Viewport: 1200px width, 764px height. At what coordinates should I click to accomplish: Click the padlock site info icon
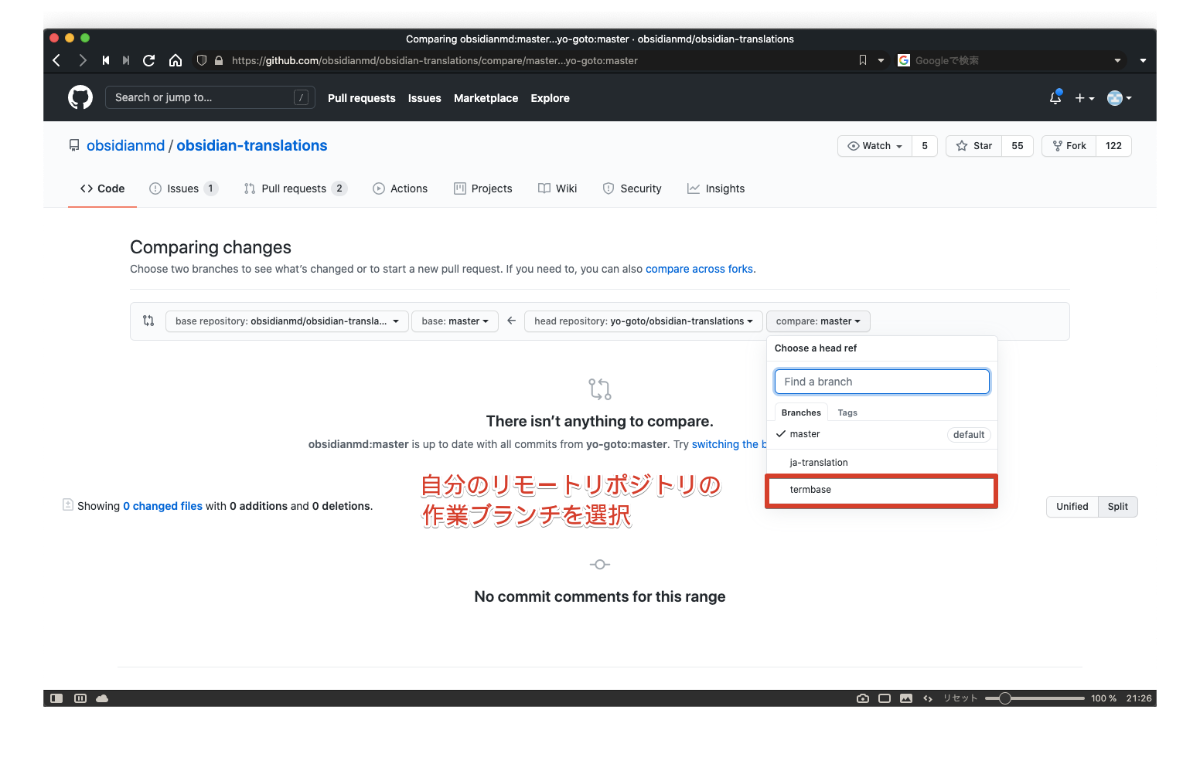click(x=218, y=60)
